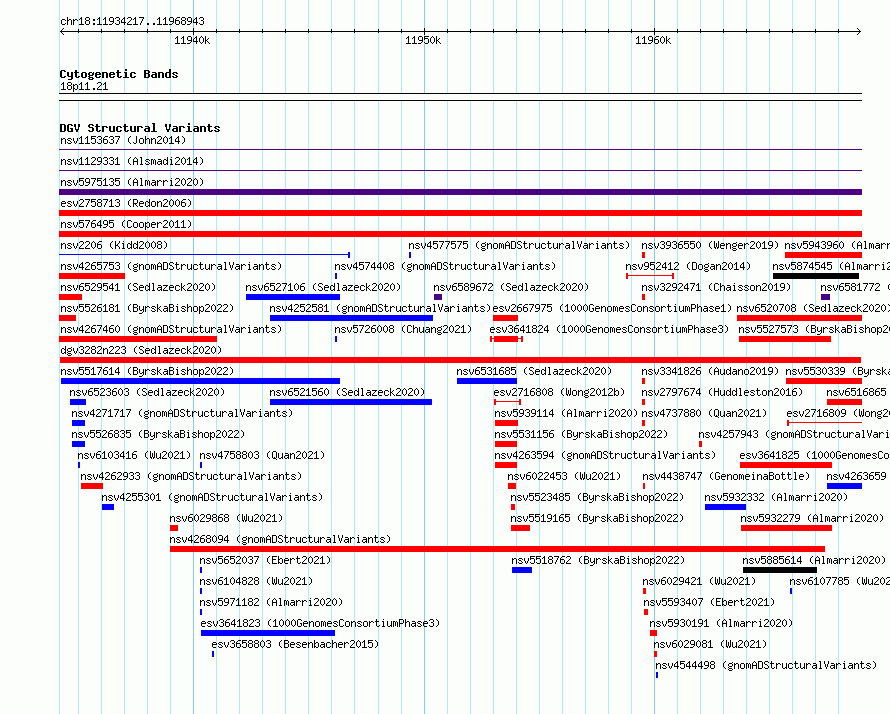This screenshot has width=890, height=714.
Task: Select nsv6589672 (Sedlazeck2020) label
Action: 511,287
